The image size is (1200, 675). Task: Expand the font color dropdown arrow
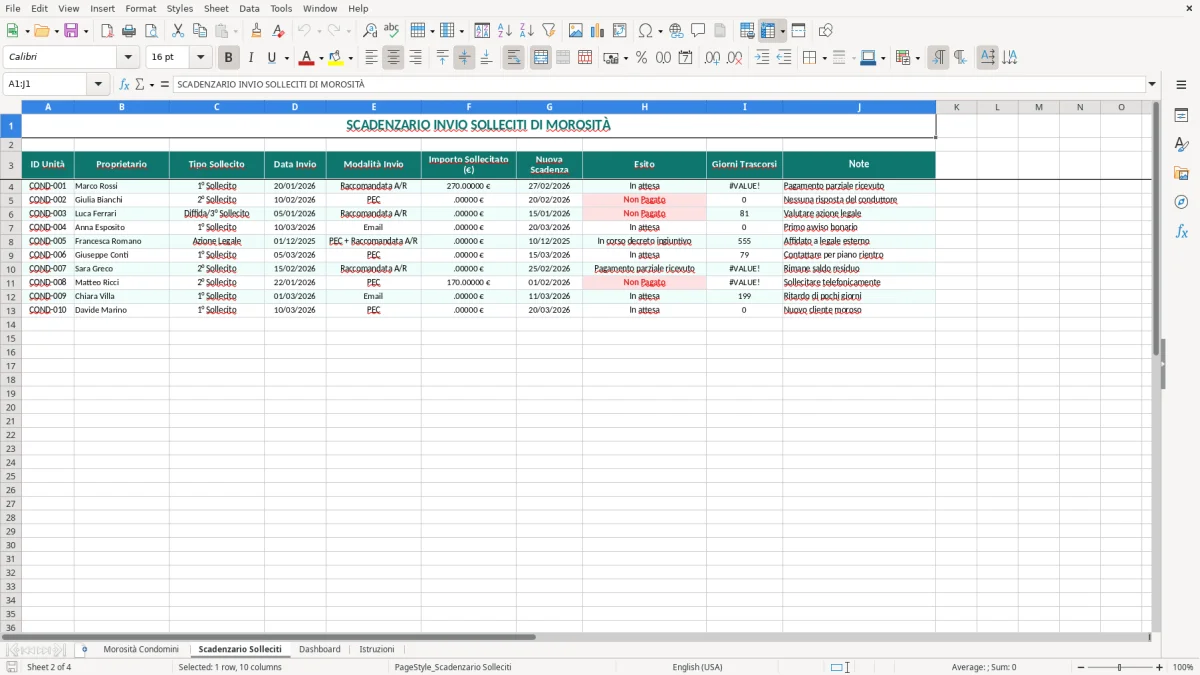[x=321, y=58]
